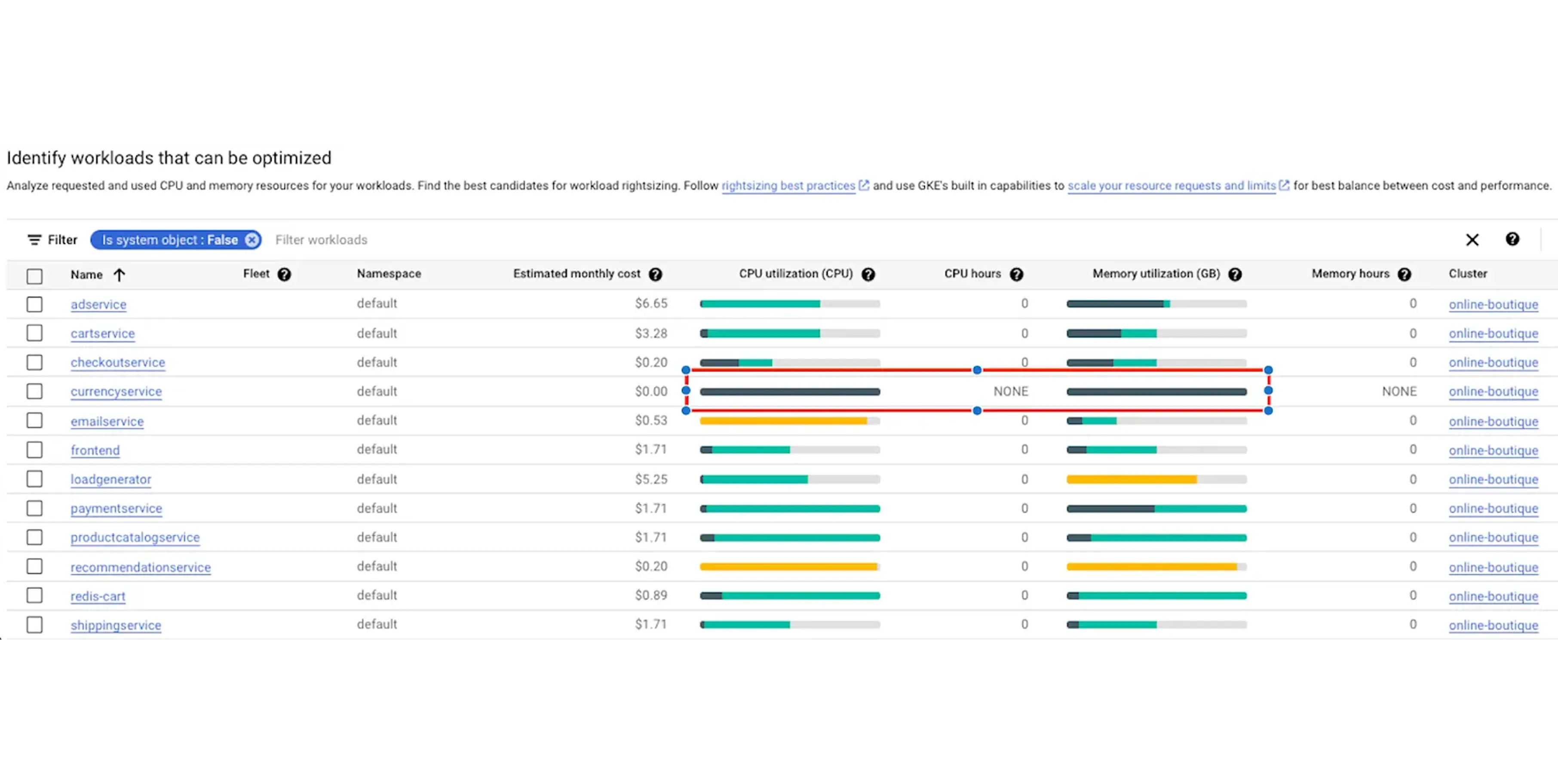Sort by Name using the arrow
This screenshot has width=1558, height=784.
point(119,275)
